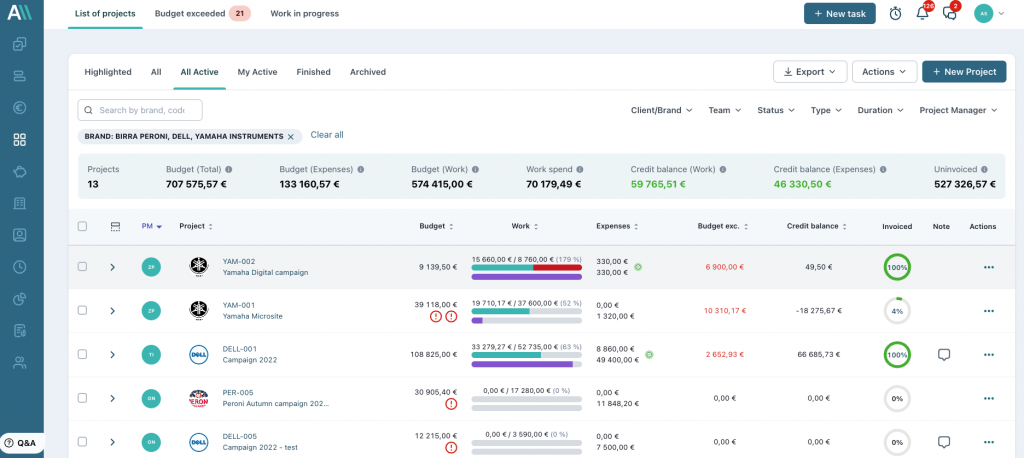The height and width of the screenshot is (458, 1024).
Task: Check the DELL-001 row checkbox
Action: (x=83, y=355)
